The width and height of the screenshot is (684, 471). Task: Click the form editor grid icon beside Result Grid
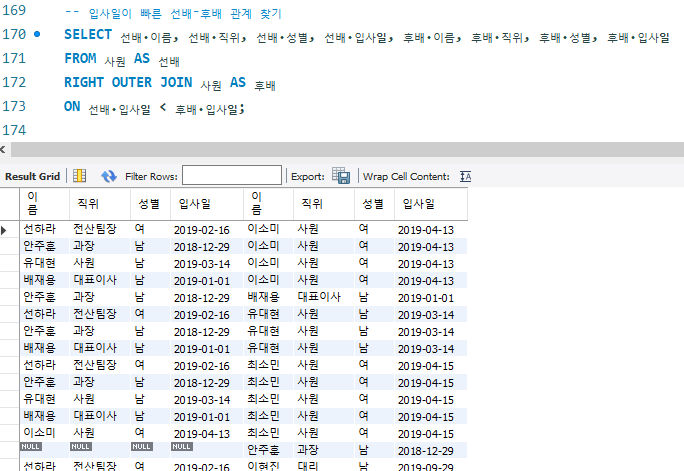(x=79, y=176)
